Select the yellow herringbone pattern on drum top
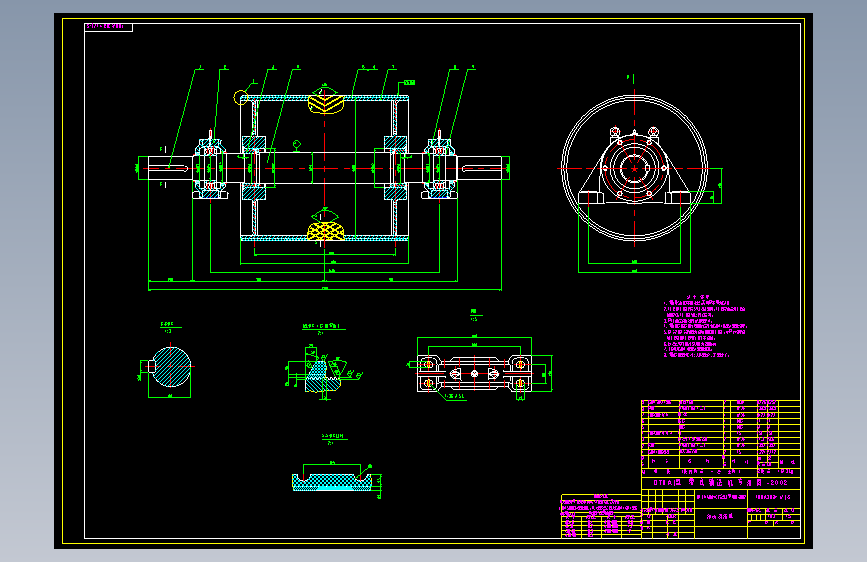Image resolution: width=867 pixels, height=562 pixels. click(x=326, y=103)
